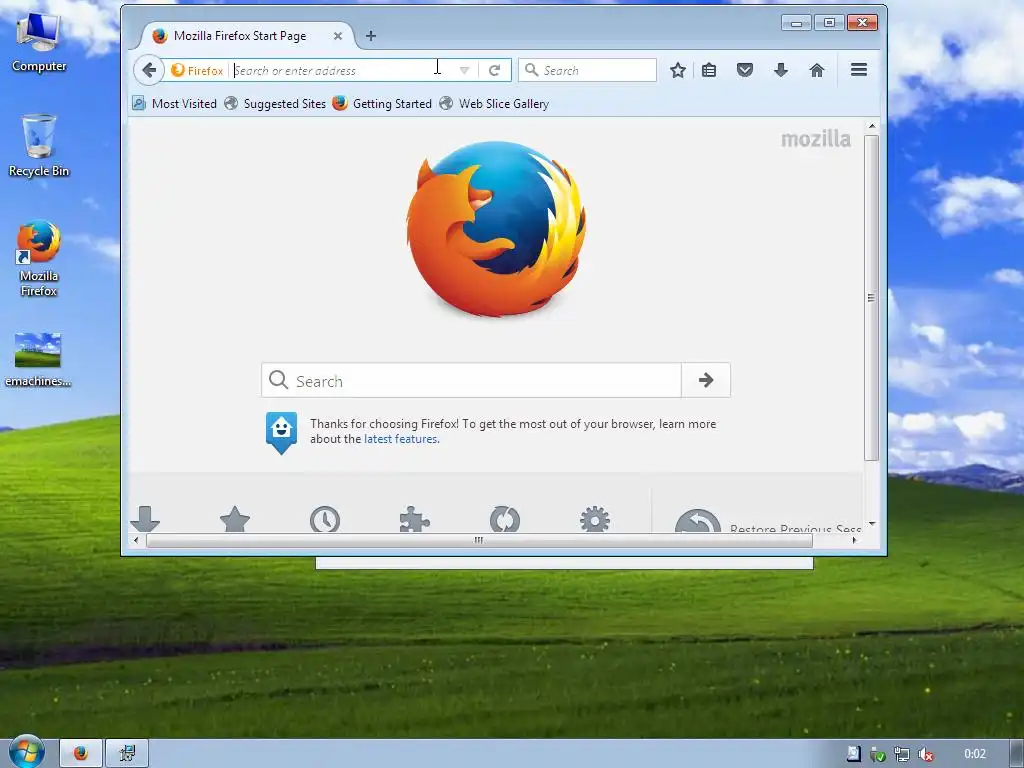1024x768 pixels.
Task: Click the horizontal scroll right arrow
Action: (854, 540)
